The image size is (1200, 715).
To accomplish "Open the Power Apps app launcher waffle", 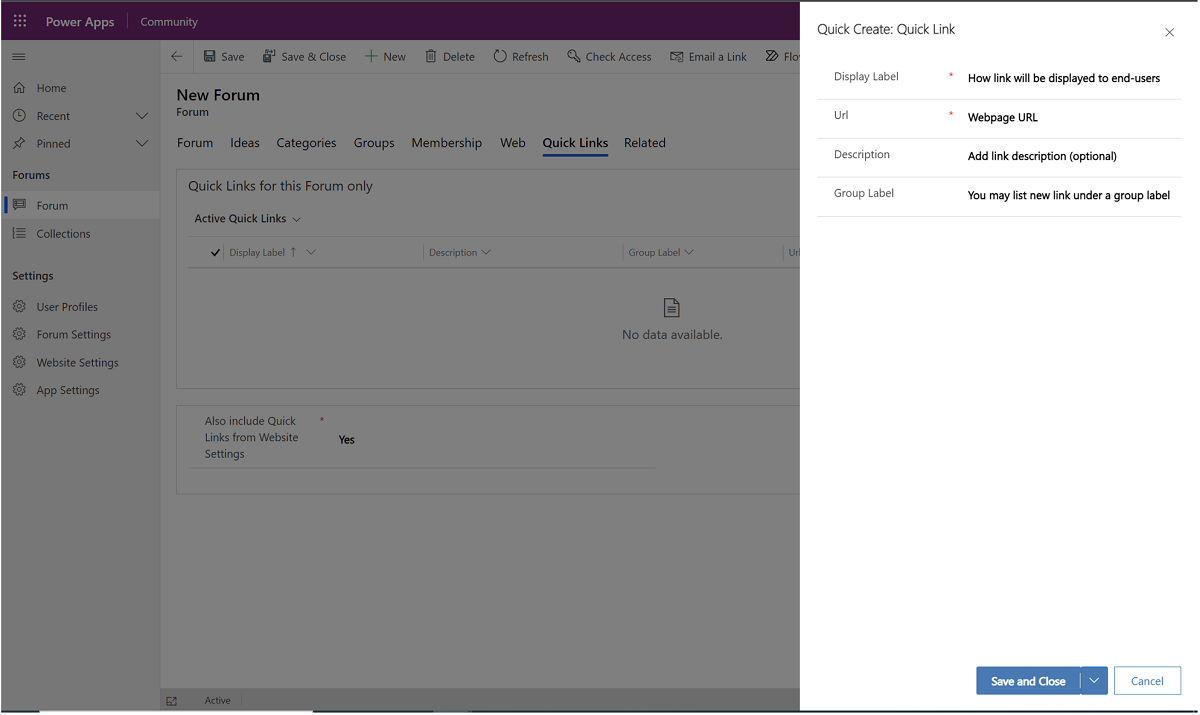I will tap(20, 21).
